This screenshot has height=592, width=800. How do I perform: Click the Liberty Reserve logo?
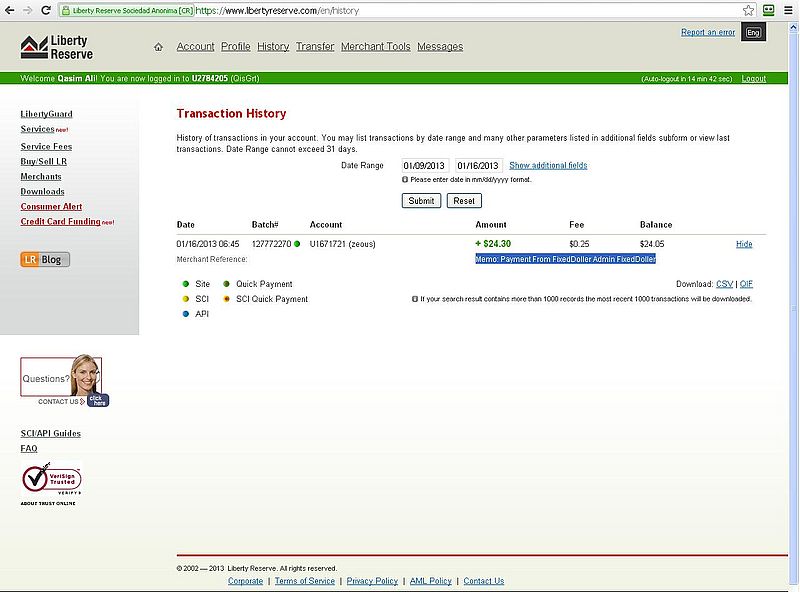coord(57,47)
